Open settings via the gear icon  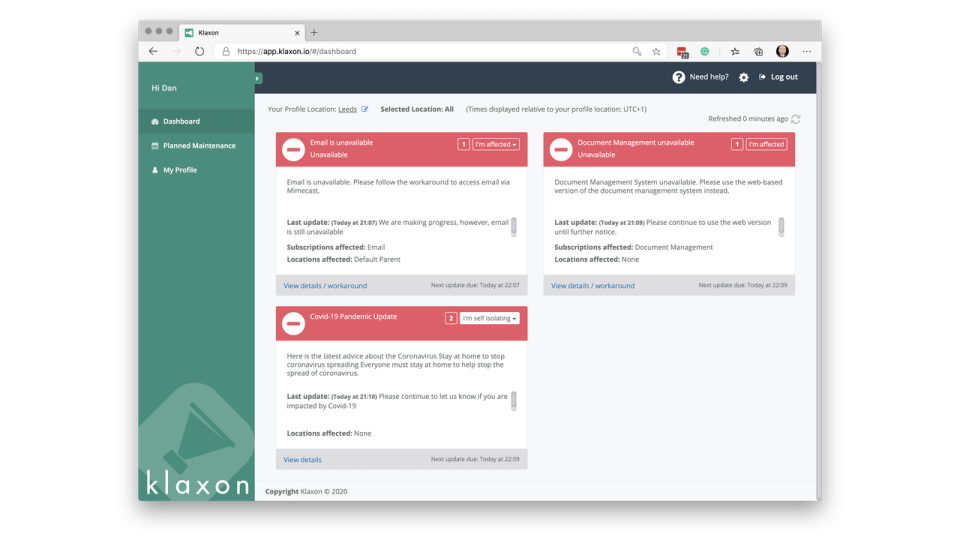[743, 77]
